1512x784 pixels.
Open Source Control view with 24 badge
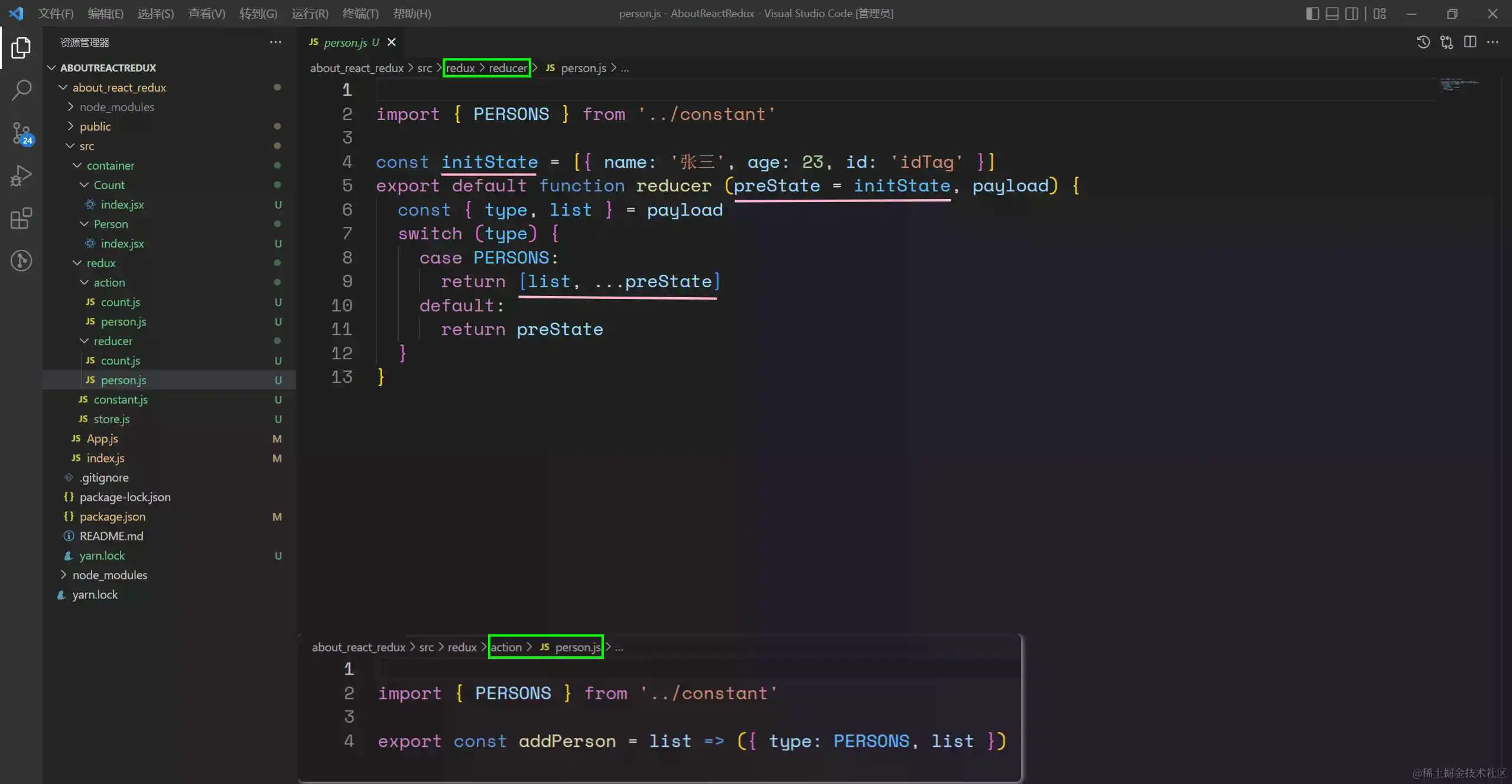pos(21,134)
